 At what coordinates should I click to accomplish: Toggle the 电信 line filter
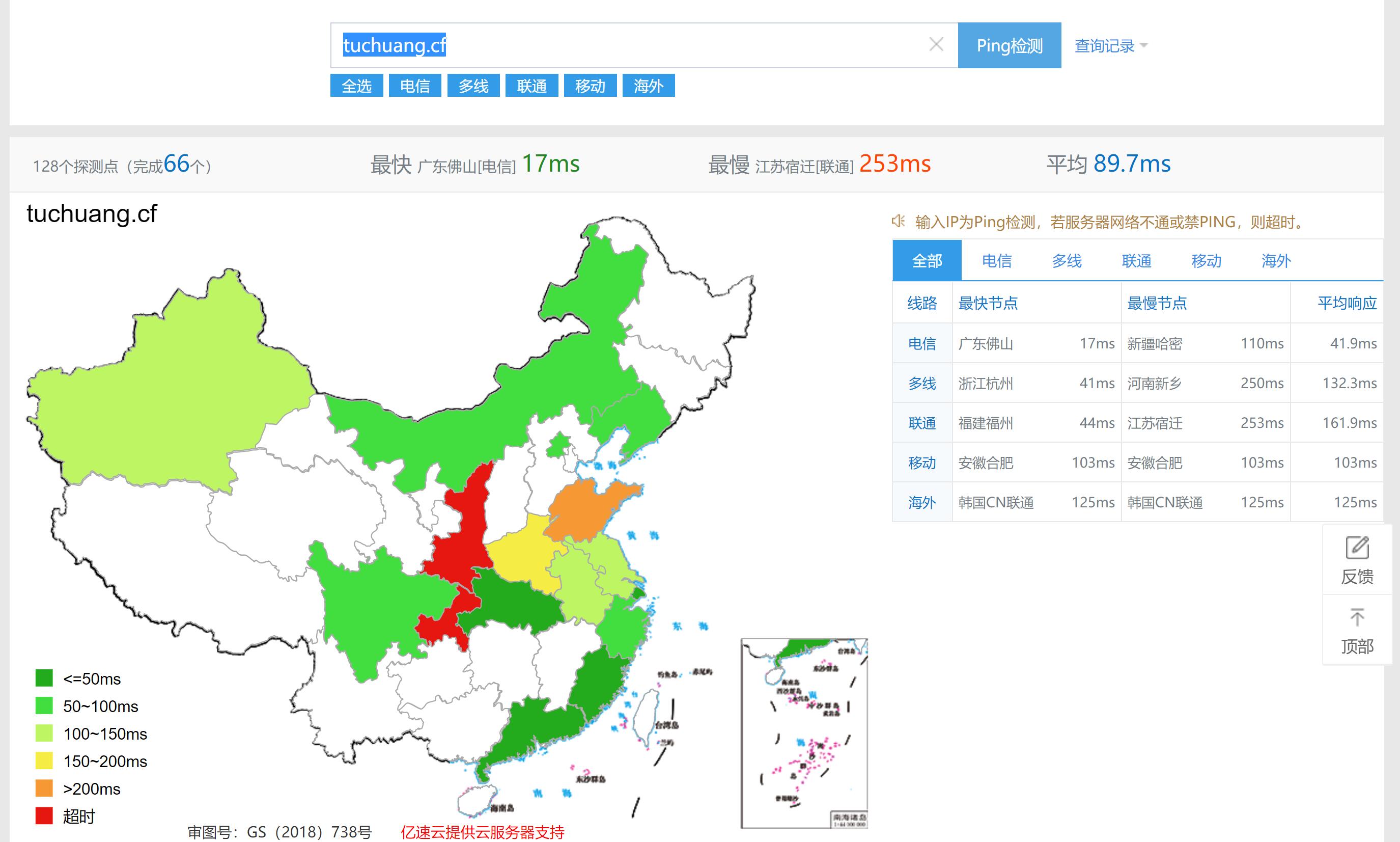[414, 86]
